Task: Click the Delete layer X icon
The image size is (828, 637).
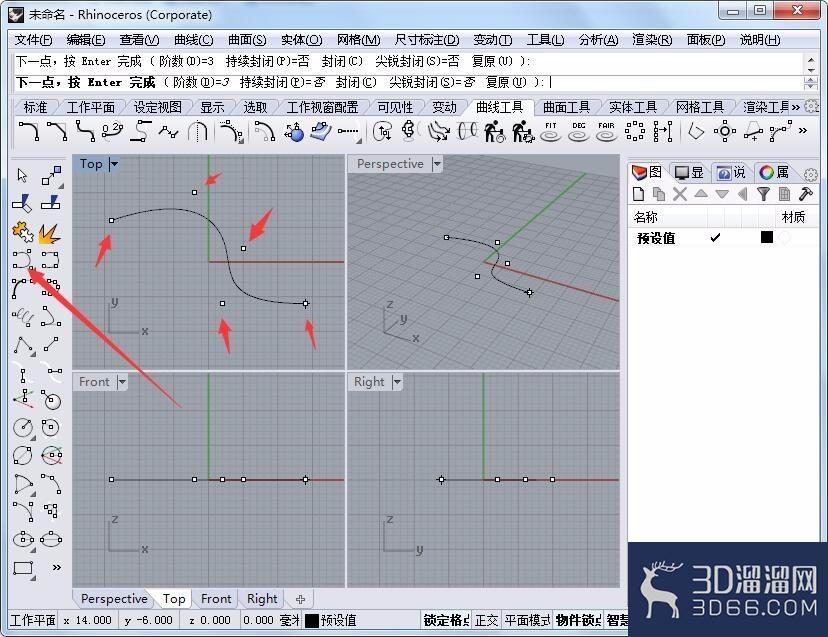Action: click(x=680, y=194)
